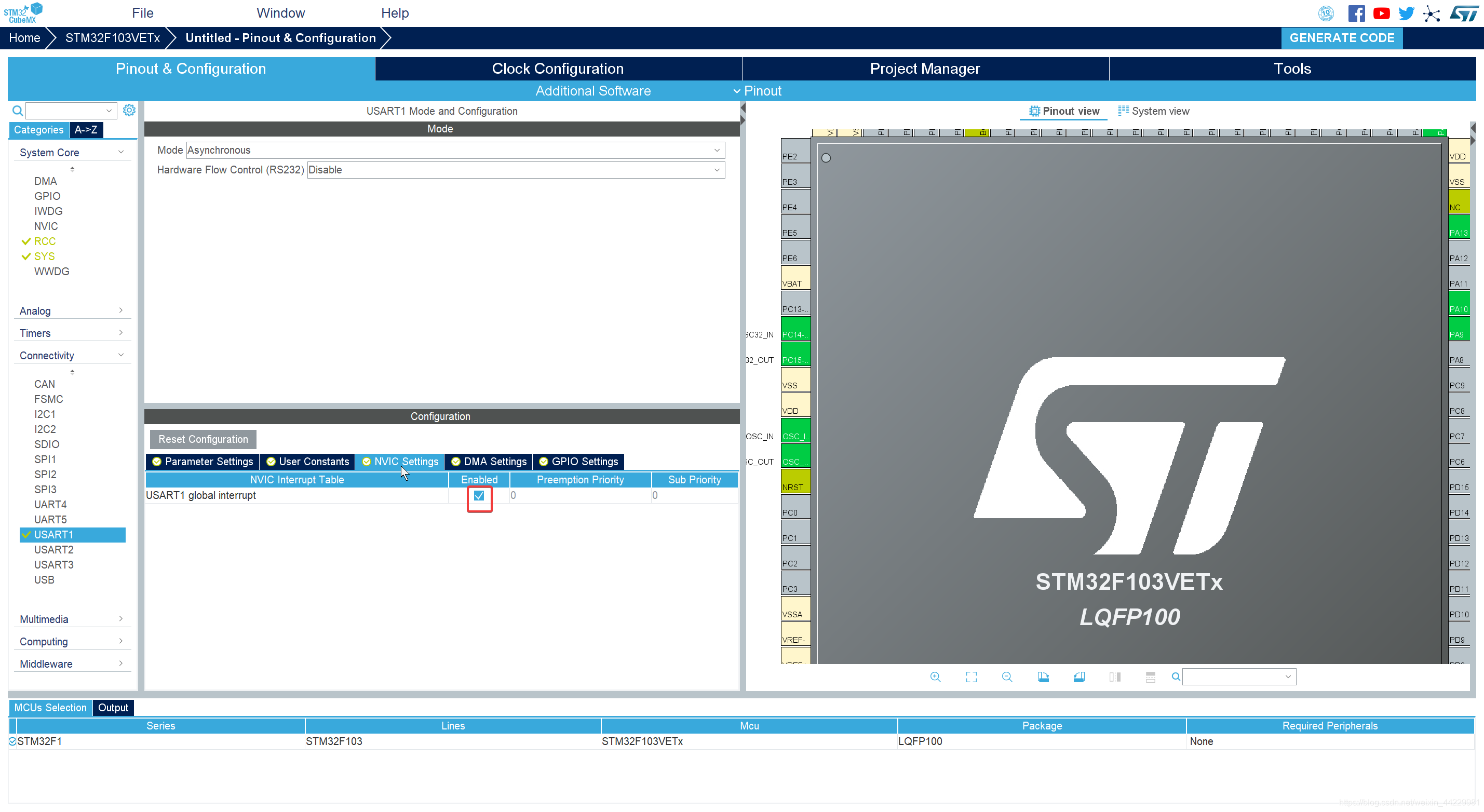Open the User Constants tab
Viewport: 1484px width, 812px height.
pyautogui.click(x=307, y=461)
